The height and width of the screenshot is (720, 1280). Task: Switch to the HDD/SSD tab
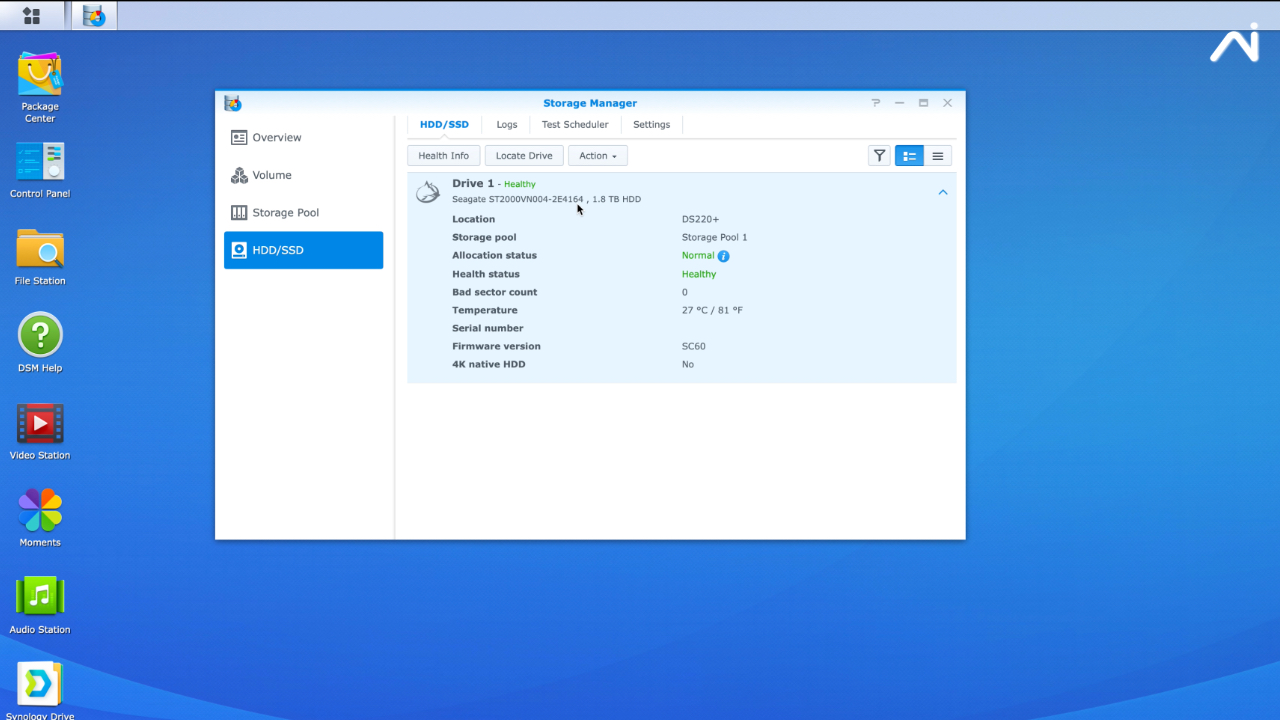[444, 125]
